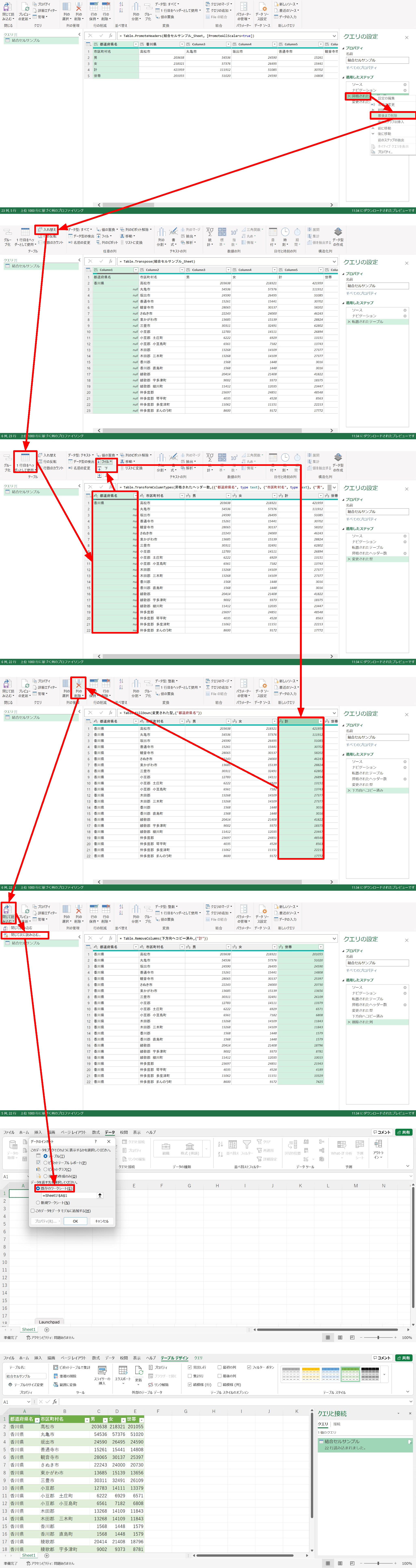The height and width of the screenshot is (1568, 416).
Task: Adjust zoom slider in the import dialog window
Action: coord(378,1337)
